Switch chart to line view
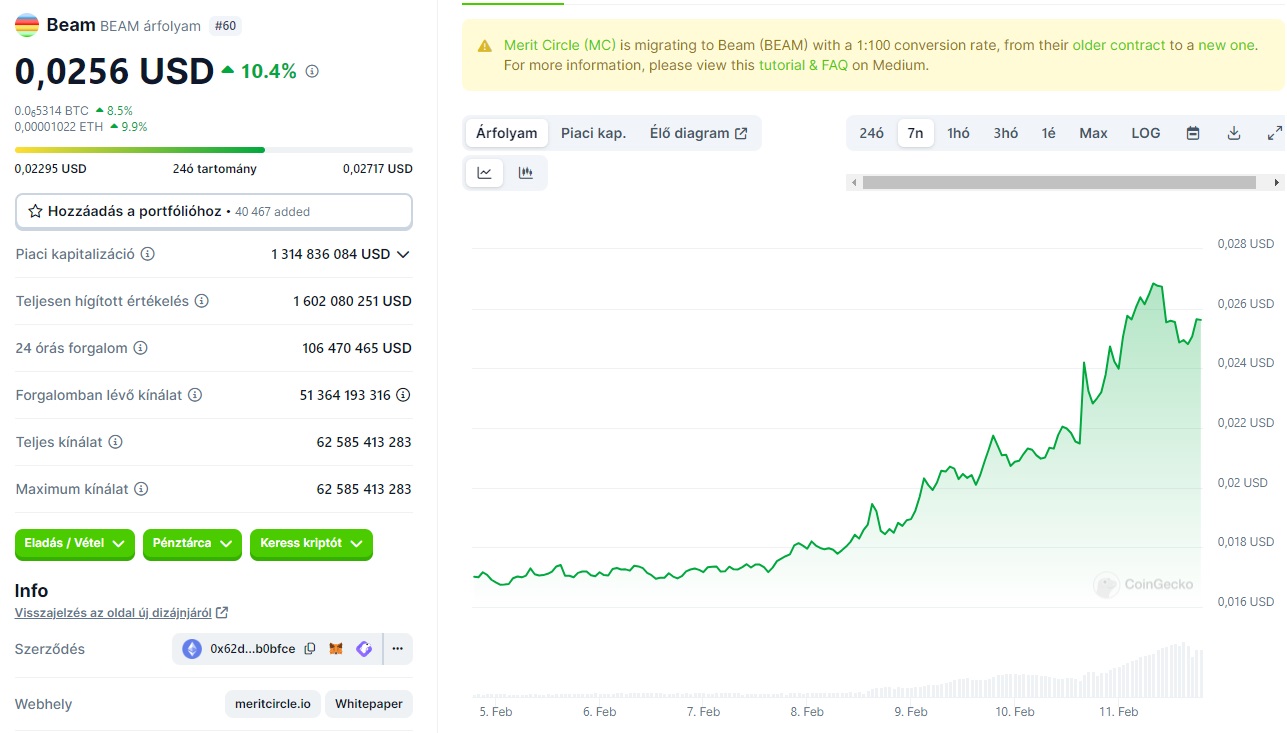 click(x=485, y=173)
